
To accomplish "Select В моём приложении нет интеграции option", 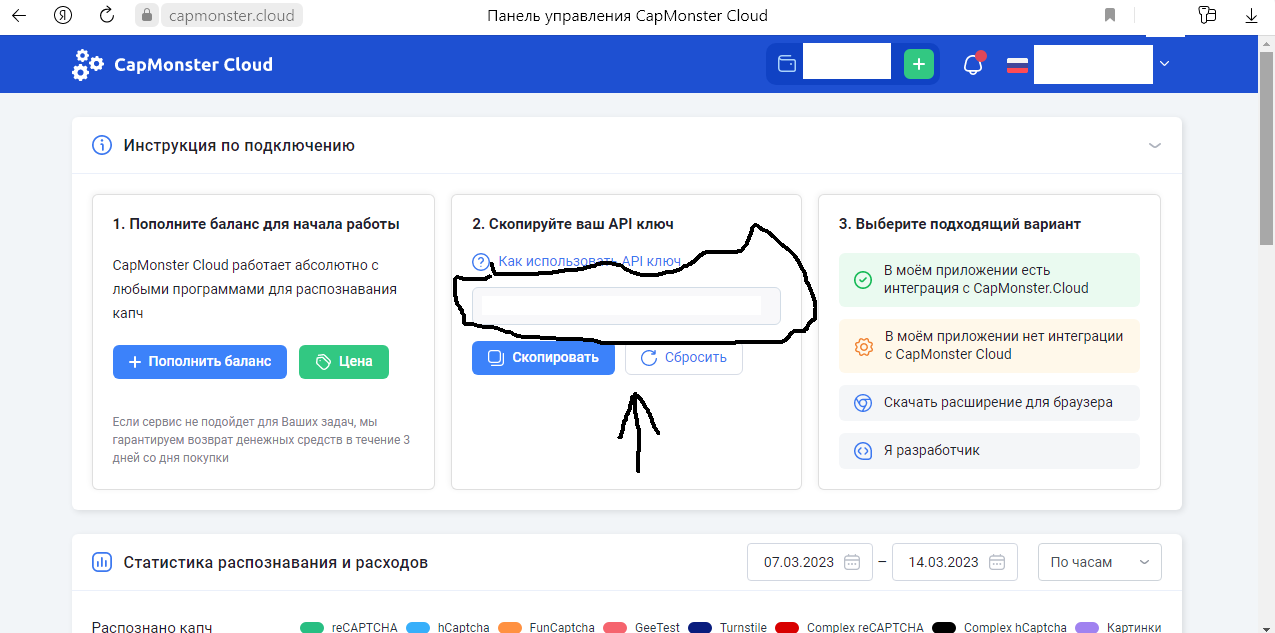I will (989, 345).
